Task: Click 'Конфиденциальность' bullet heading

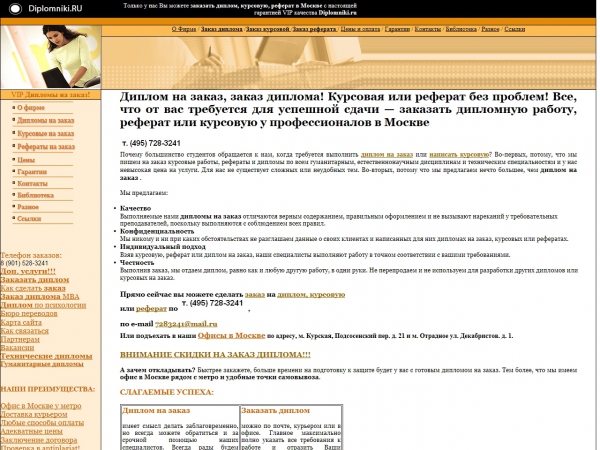Action: (157, 232)
